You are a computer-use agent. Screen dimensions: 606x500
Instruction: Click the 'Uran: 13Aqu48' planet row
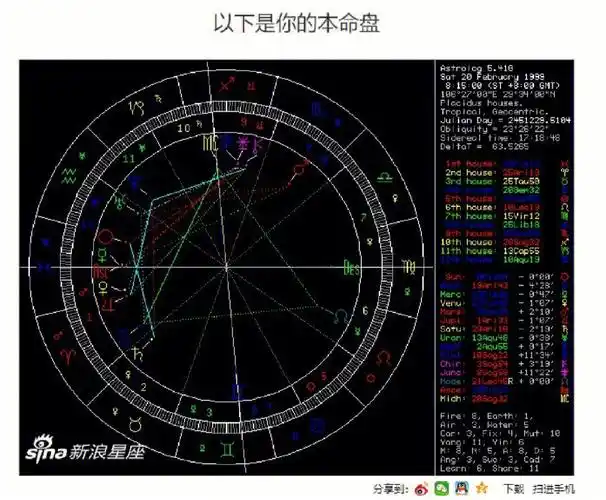[497, 338]
